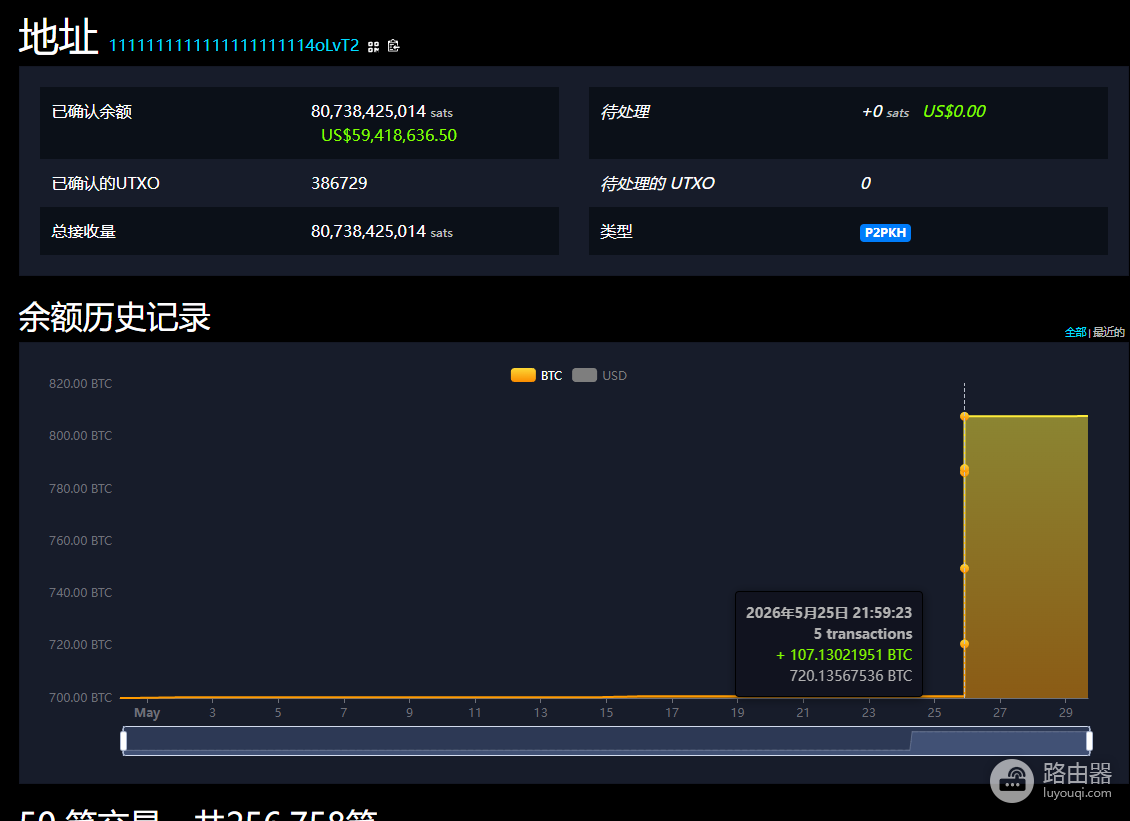Toggle the USD legend series
This screenshot has width=1130, height=821.
tap(600, 376)
